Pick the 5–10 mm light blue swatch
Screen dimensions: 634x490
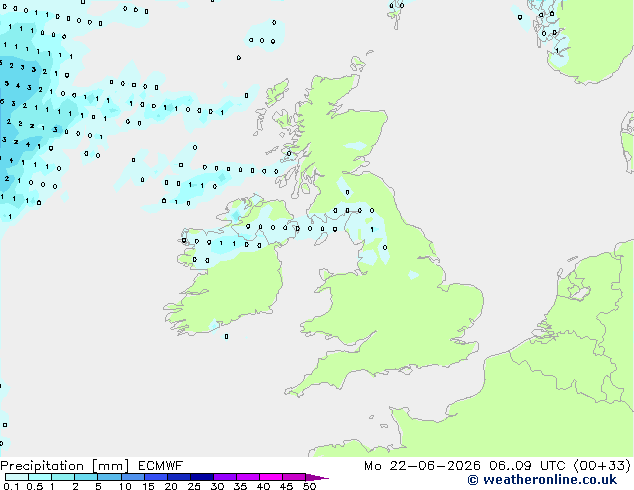pyautogui.click(x=109, y=477)
